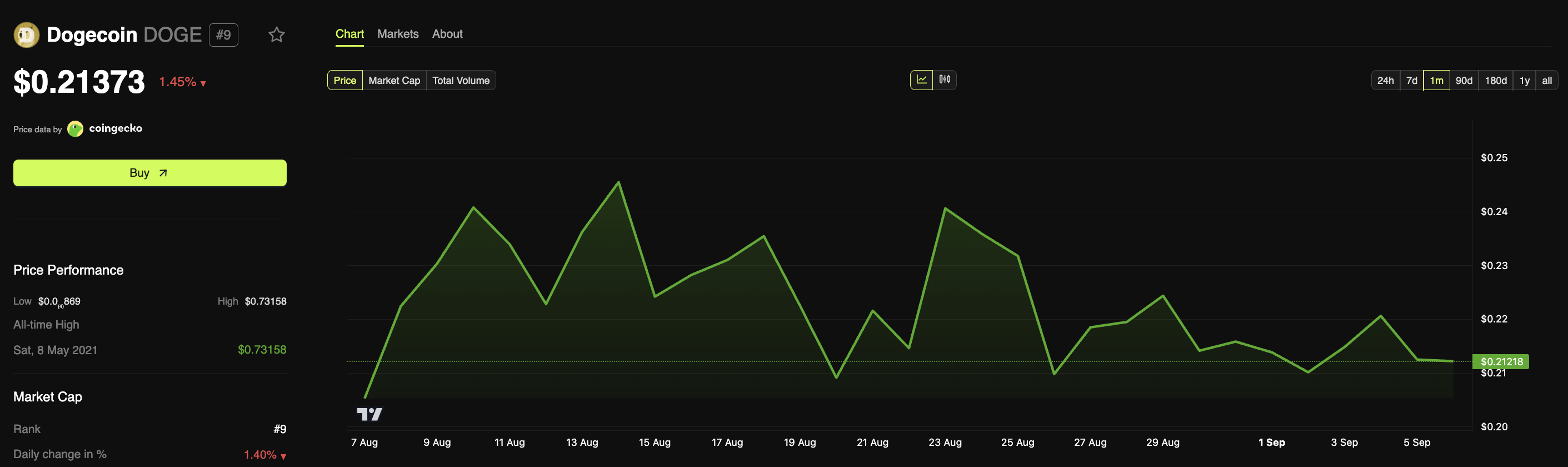Click the #9 rank badge
This screenshot has height=467, width=1568.
pyautogui.click(x=223, y=34)
